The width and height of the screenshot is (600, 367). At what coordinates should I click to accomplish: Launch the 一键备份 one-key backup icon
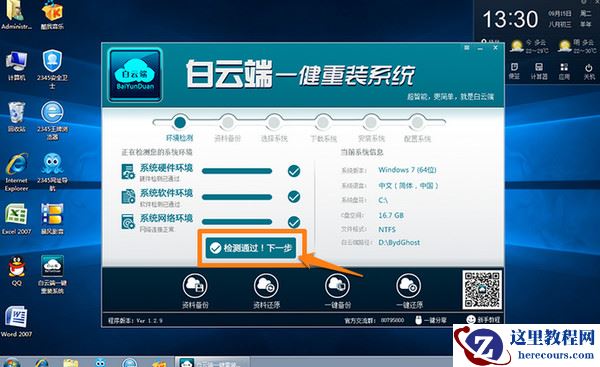click(x=337, y=285)
